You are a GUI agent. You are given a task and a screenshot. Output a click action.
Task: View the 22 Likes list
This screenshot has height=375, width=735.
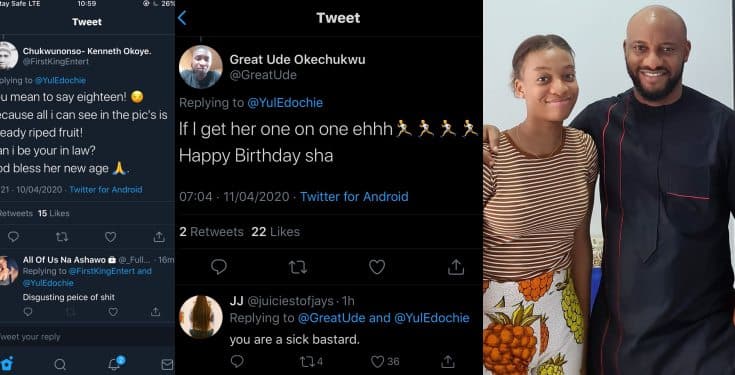276,232
